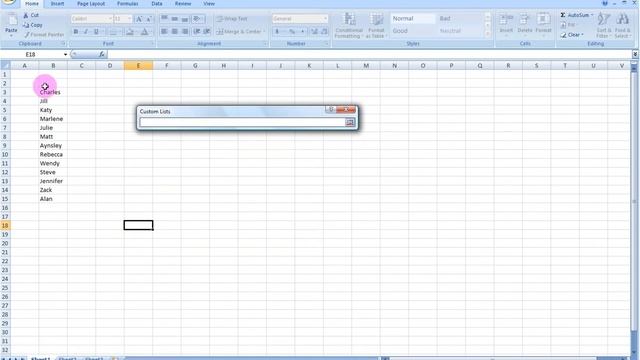Click the Increase Font Size icon

point(139,19)
